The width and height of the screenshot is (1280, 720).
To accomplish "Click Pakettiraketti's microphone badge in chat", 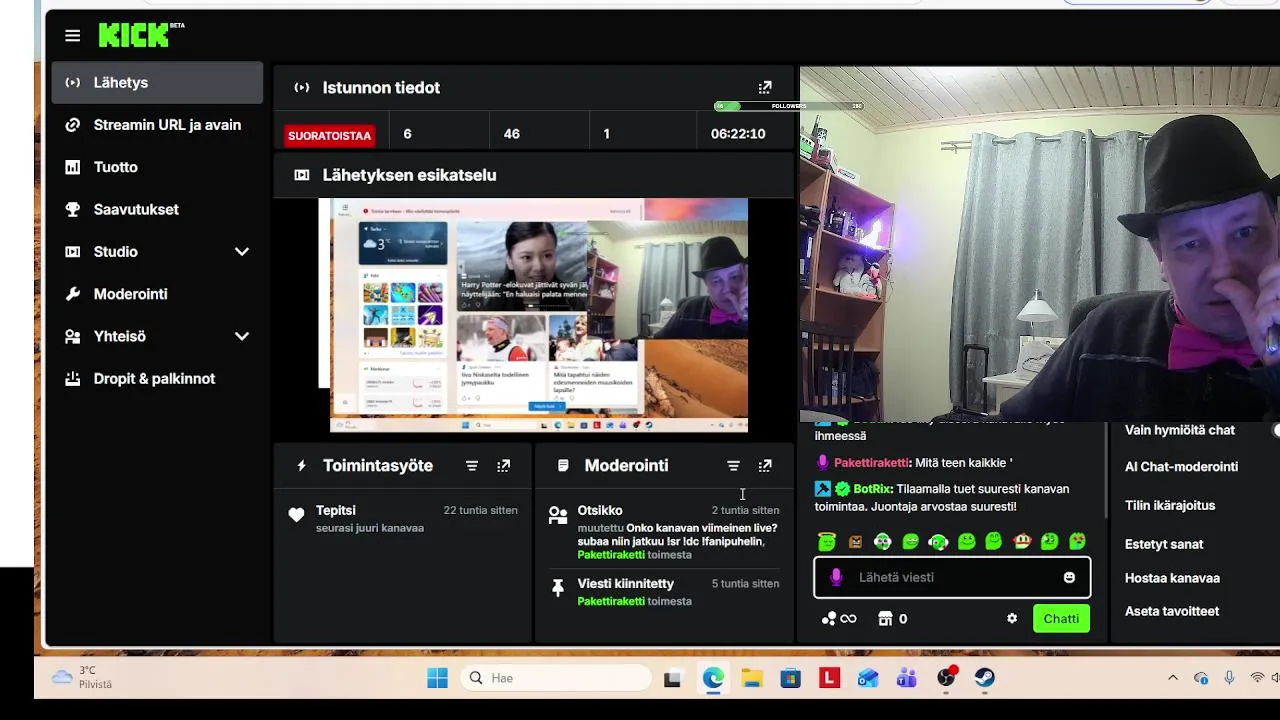I will pos(823,463).
